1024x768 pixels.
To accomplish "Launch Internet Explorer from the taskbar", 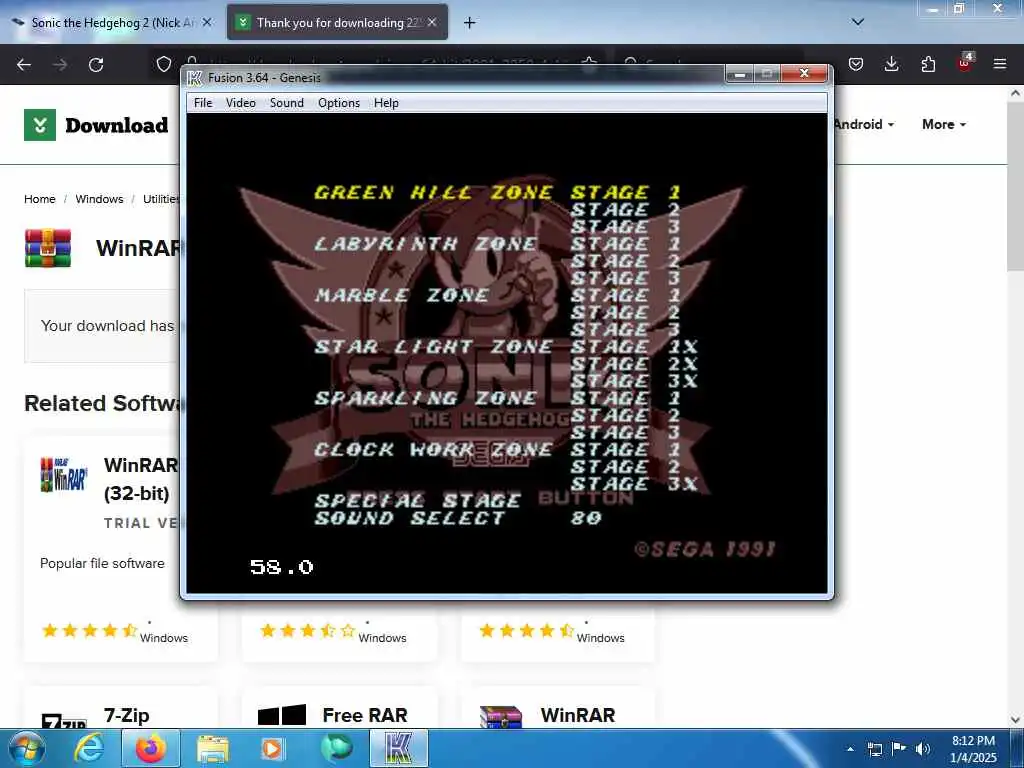I will pos(89,748).
